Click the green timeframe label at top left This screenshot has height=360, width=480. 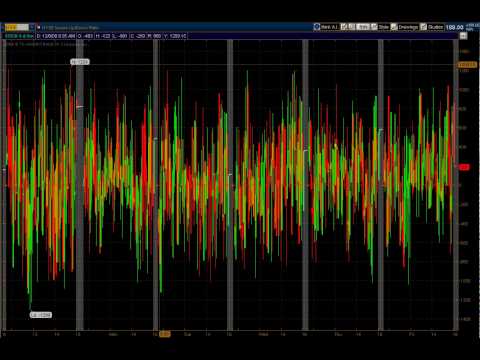[x=19, y=36]
